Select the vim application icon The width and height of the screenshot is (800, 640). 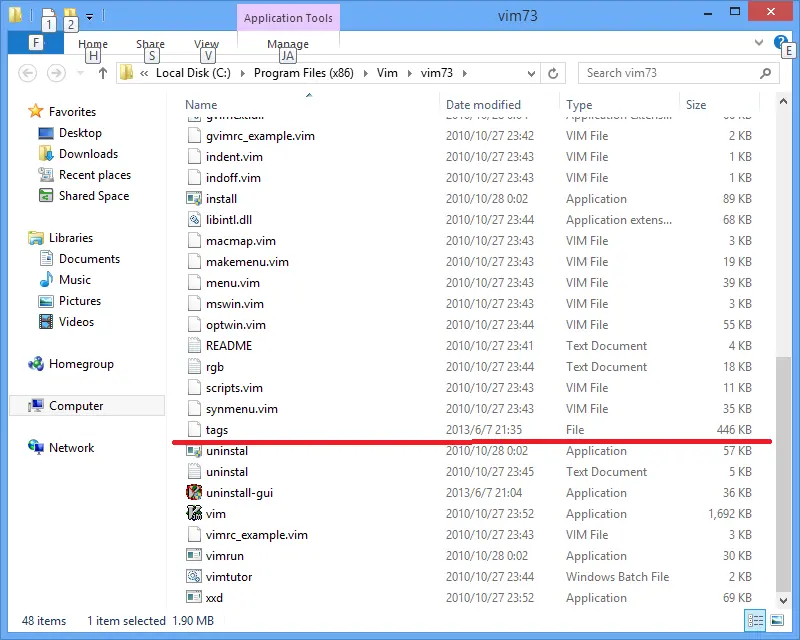(194, 513)
